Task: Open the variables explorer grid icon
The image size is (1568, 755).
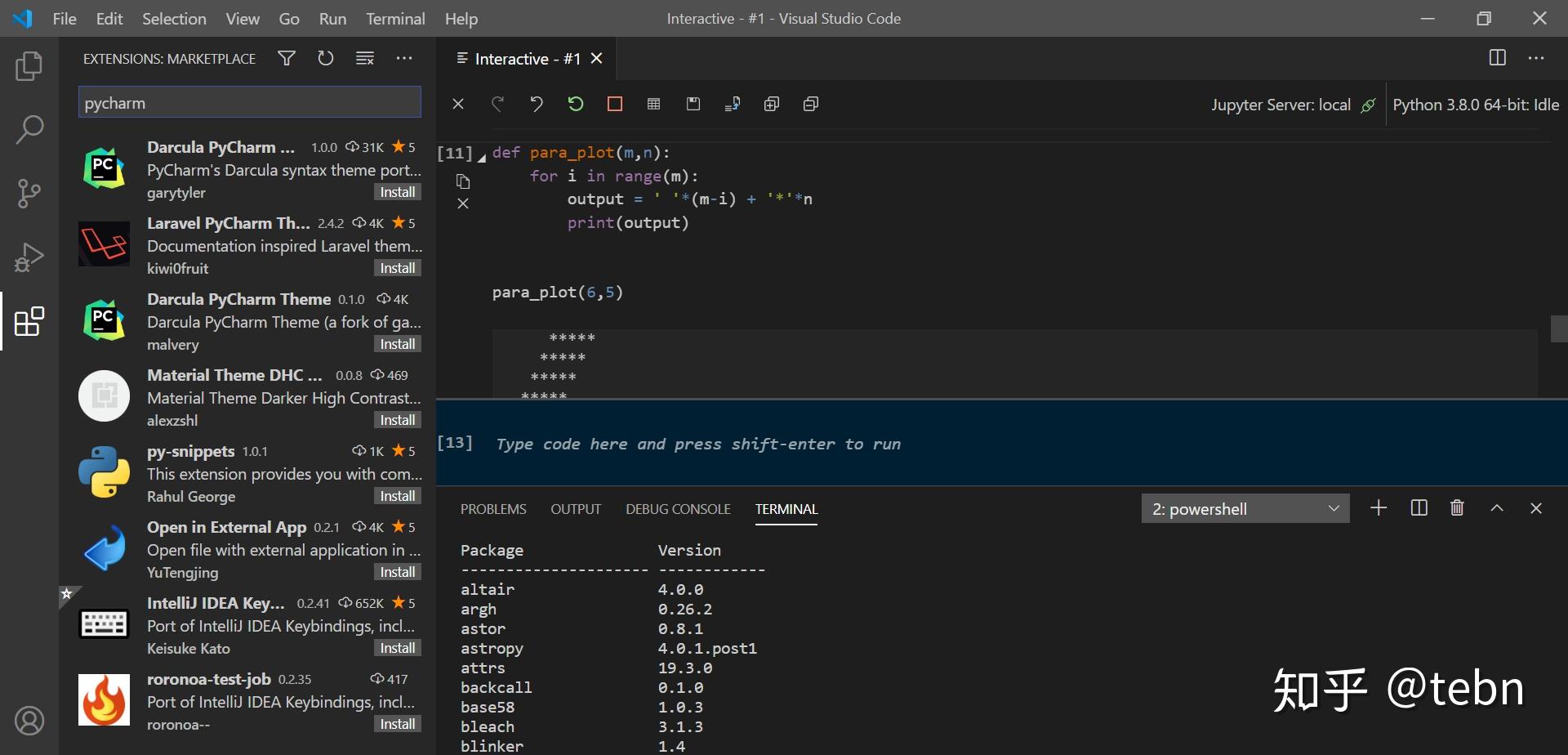Action: [x=653, y=104]
